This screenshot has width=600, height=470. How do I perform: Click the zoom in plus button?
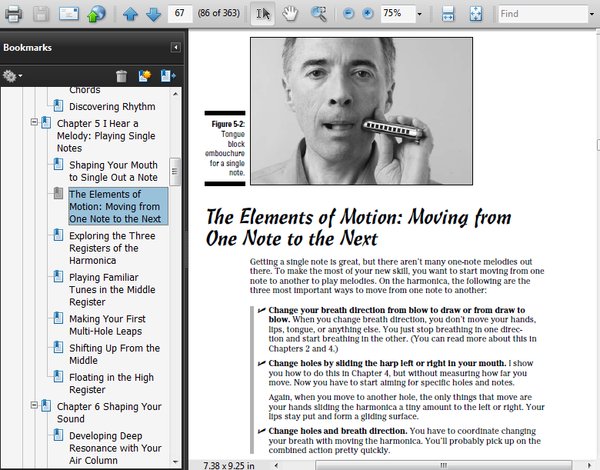click(x=367, y=14)
